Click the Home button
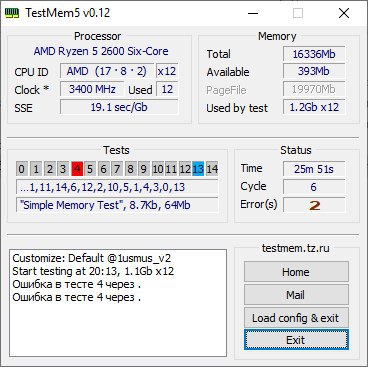Viewport: 368px width, 367px height. pyautogui.click(x=296, y=272)
